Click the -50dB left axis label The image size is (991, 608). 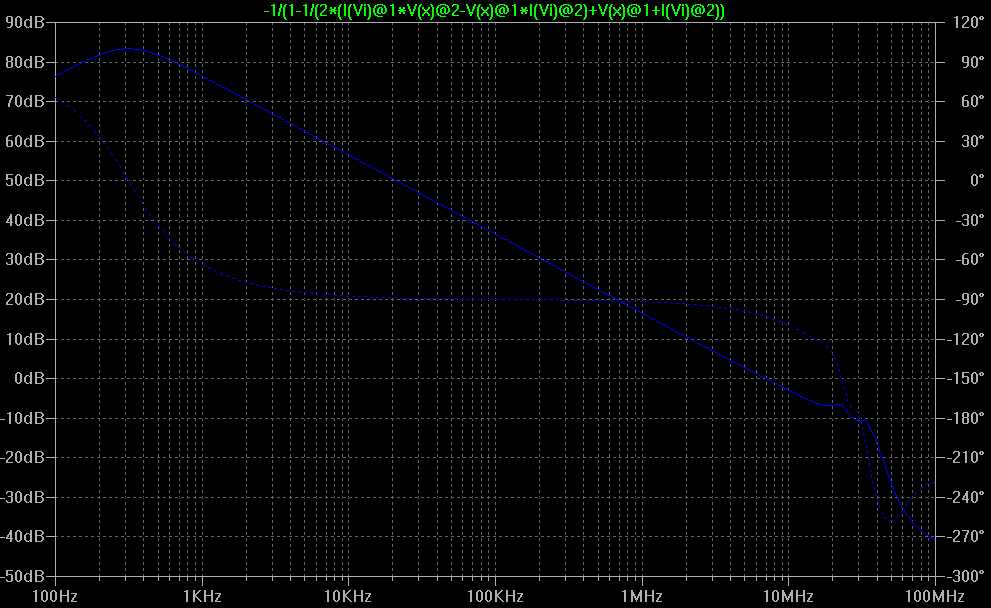tap(23, 576)
